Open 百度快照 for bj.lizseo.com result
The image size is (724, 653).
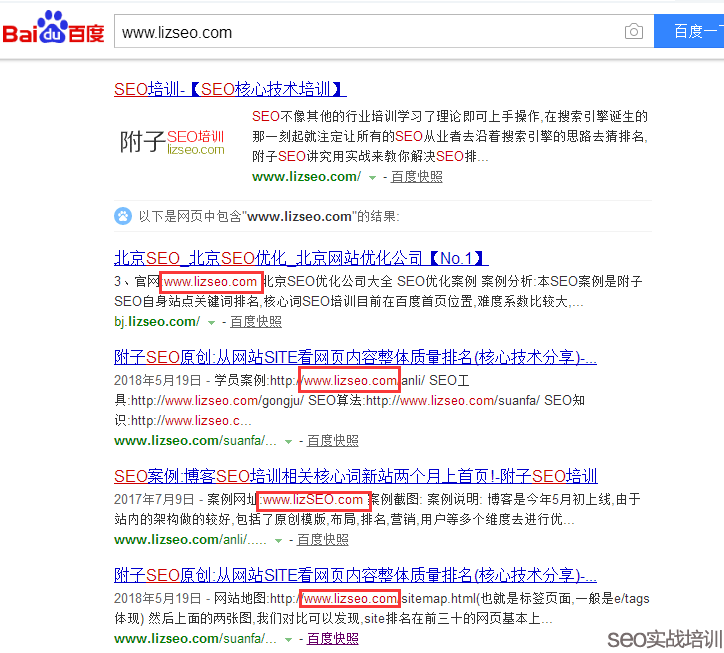(x=256, y=321)
